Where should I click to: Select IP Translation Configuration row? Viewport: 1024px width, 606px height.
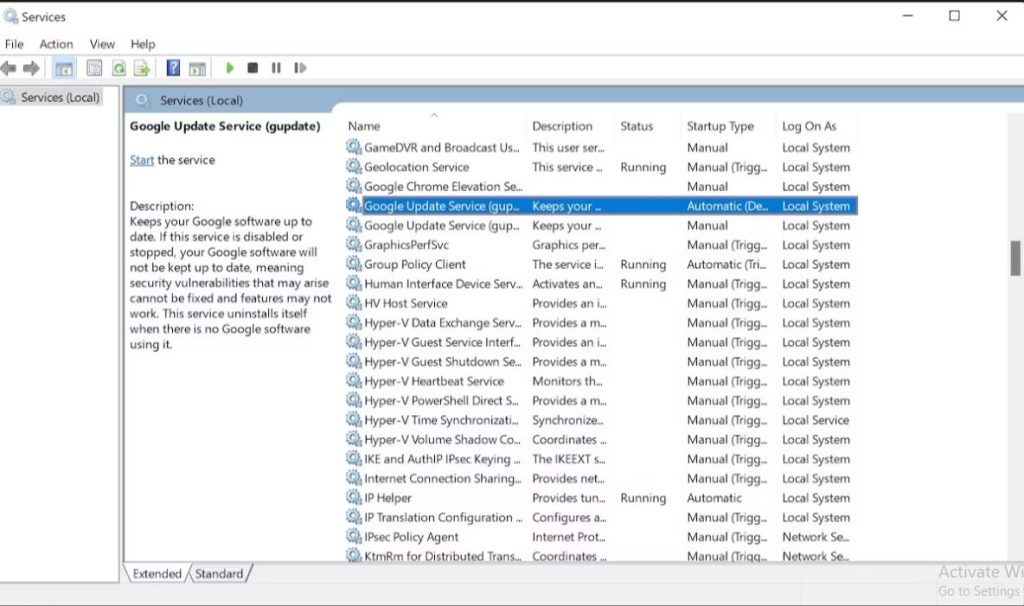[601, 518]
